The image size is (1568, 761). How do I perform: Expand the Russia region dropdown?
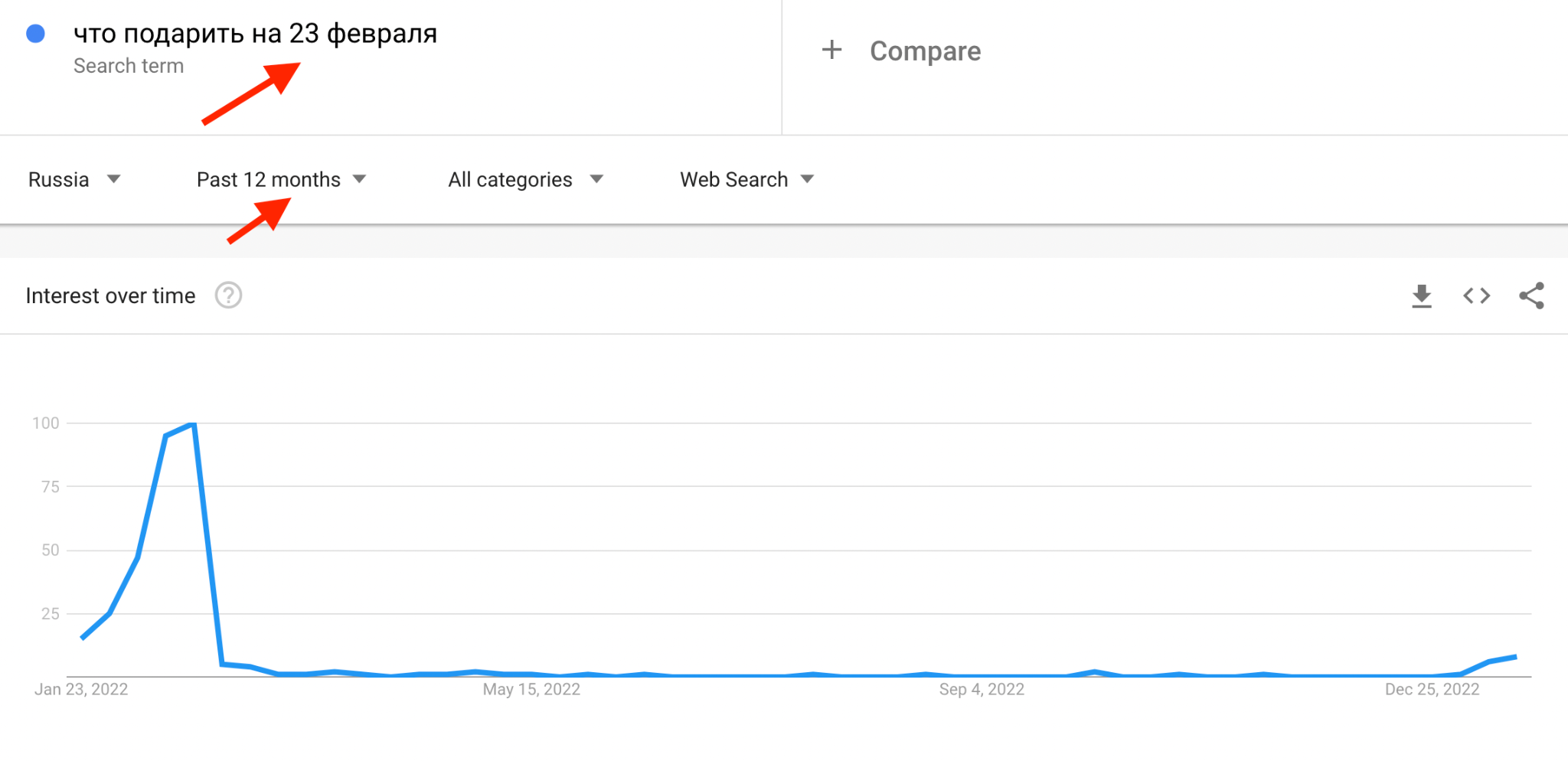click(x=74, y=179)
